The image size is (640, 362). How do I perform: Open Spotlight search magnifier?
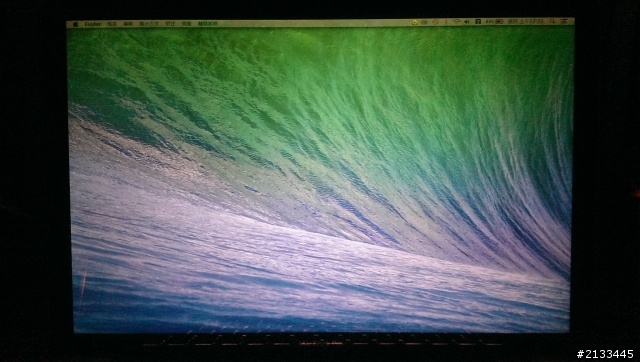click(x=552, y=21)
